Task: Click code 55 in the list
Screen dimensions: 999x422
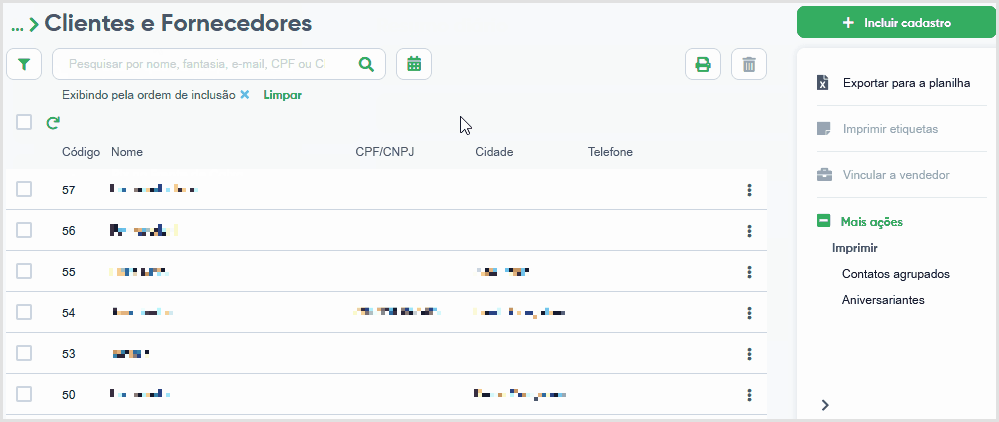Action: click(69, 272)
